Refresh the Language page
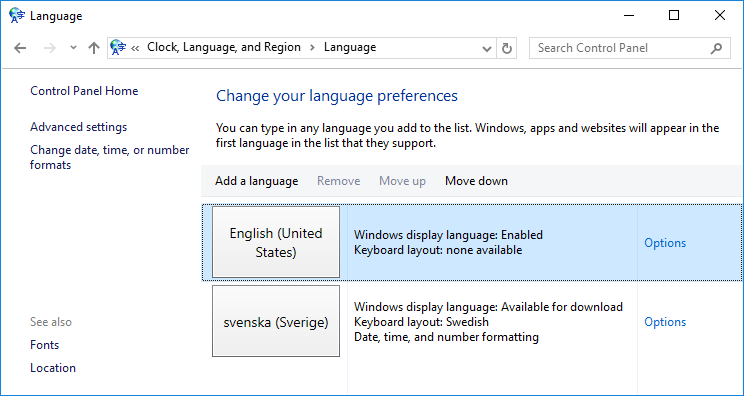 (x=507, y=48)
